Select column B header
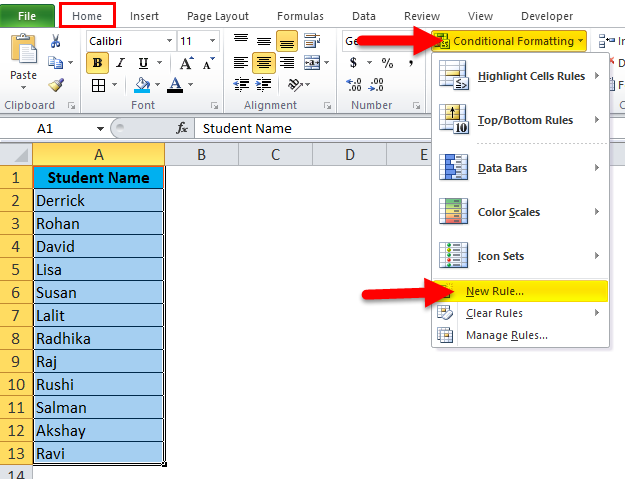 201,155
